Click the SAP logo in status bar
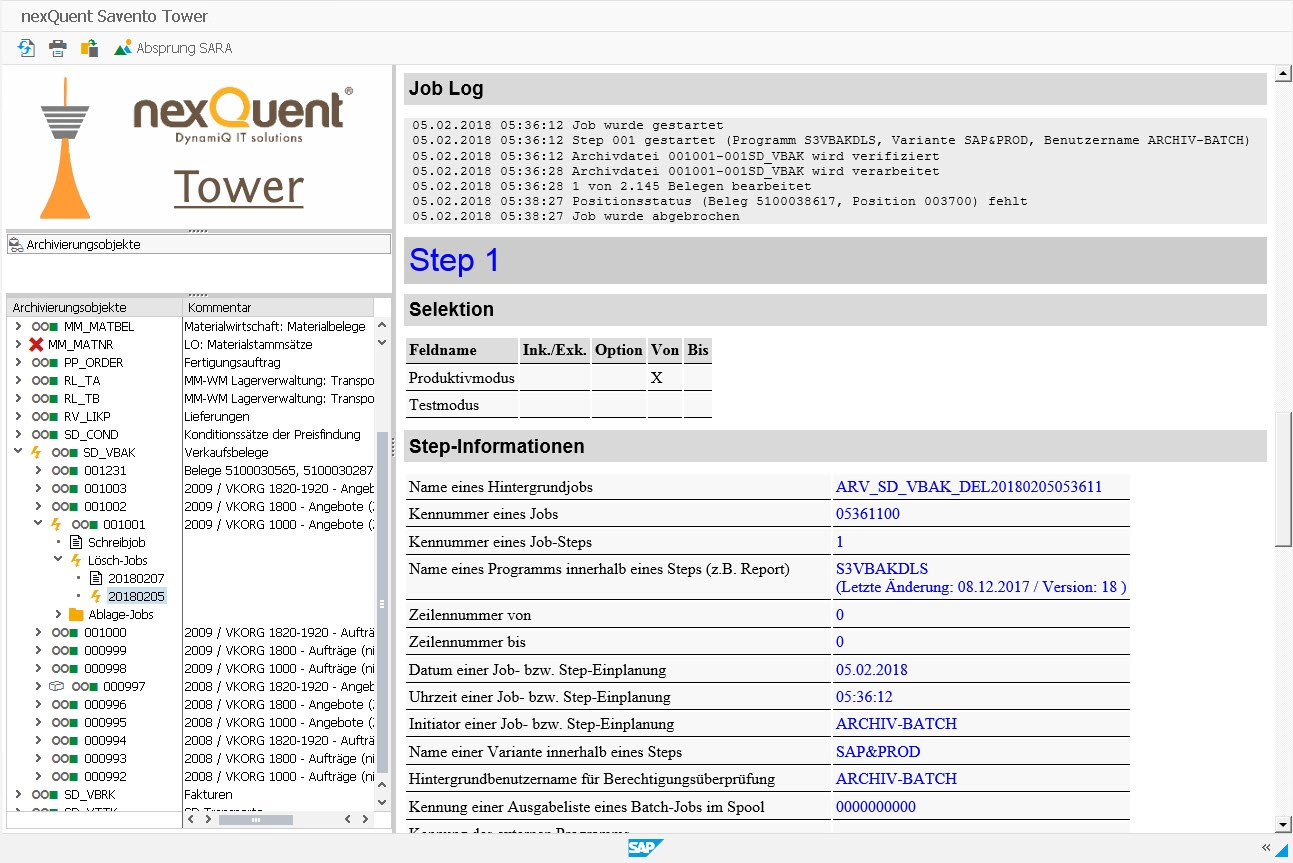The image size is (1293, 863). point(646,848)
